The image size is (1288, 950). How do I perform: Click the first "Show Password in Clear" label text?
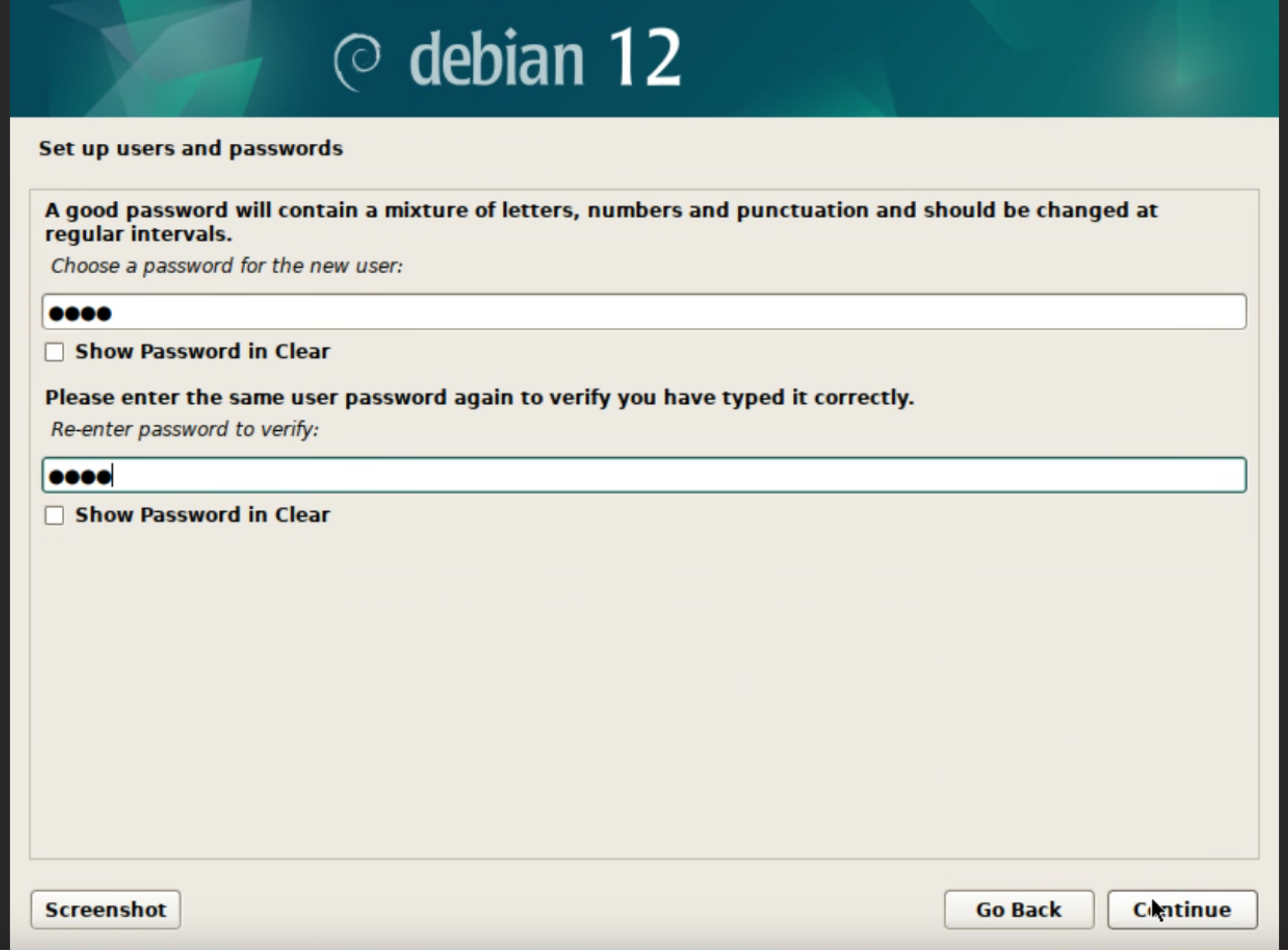203,351
